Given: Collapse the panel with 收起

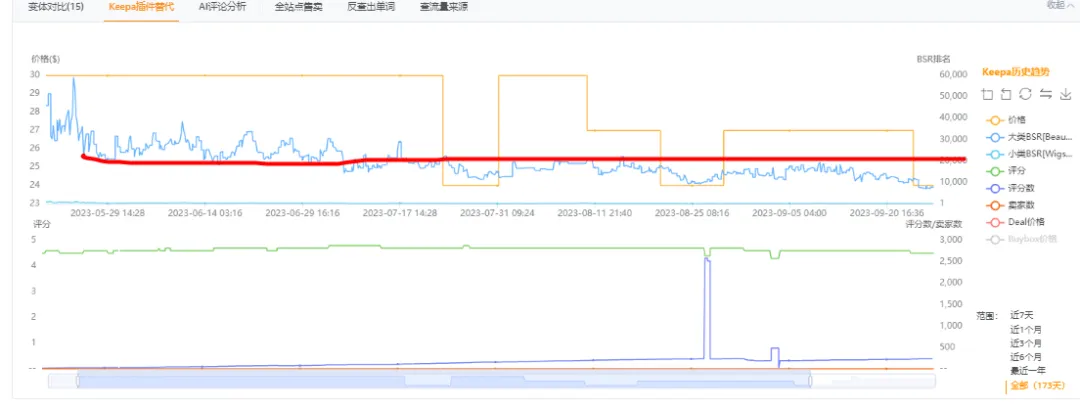Looking at the screenshot, I should 1061,4.
